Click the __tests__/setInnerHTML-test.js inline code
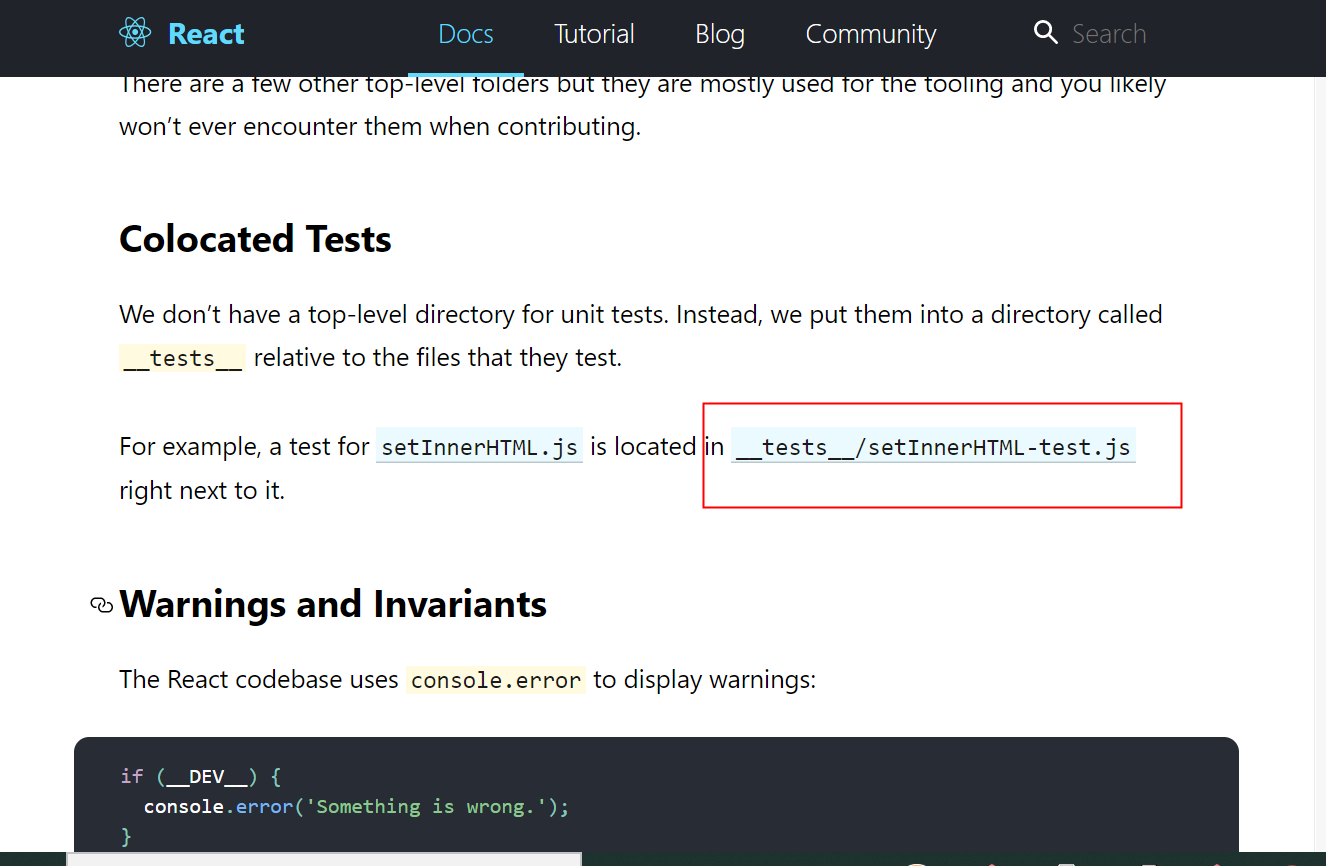Image resolution: width=1326 pixels, height=866 pixels. point(933,447)
